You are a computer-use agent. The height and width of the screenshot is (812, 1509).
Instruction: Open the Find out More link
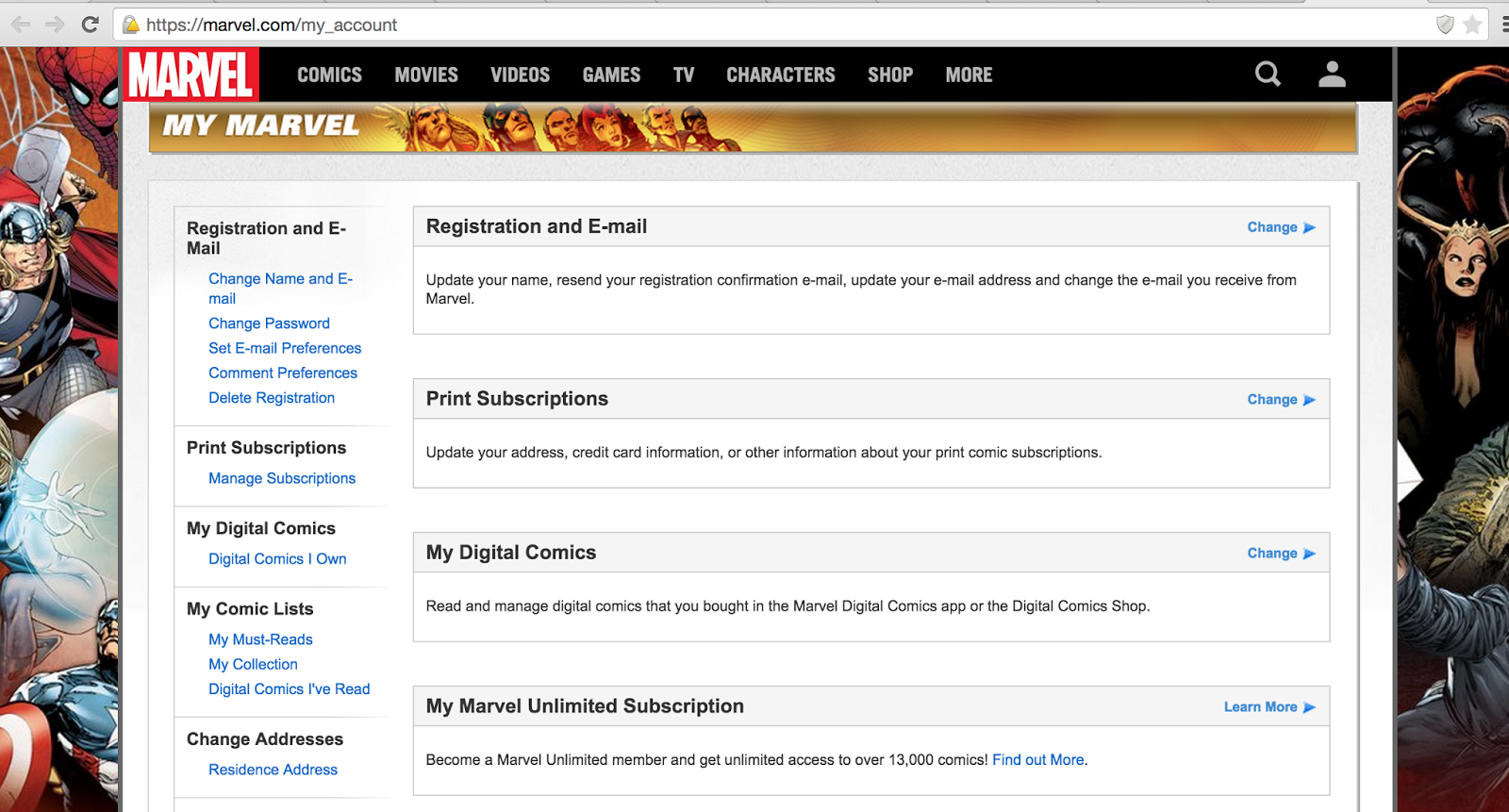tap(1037, 760)
